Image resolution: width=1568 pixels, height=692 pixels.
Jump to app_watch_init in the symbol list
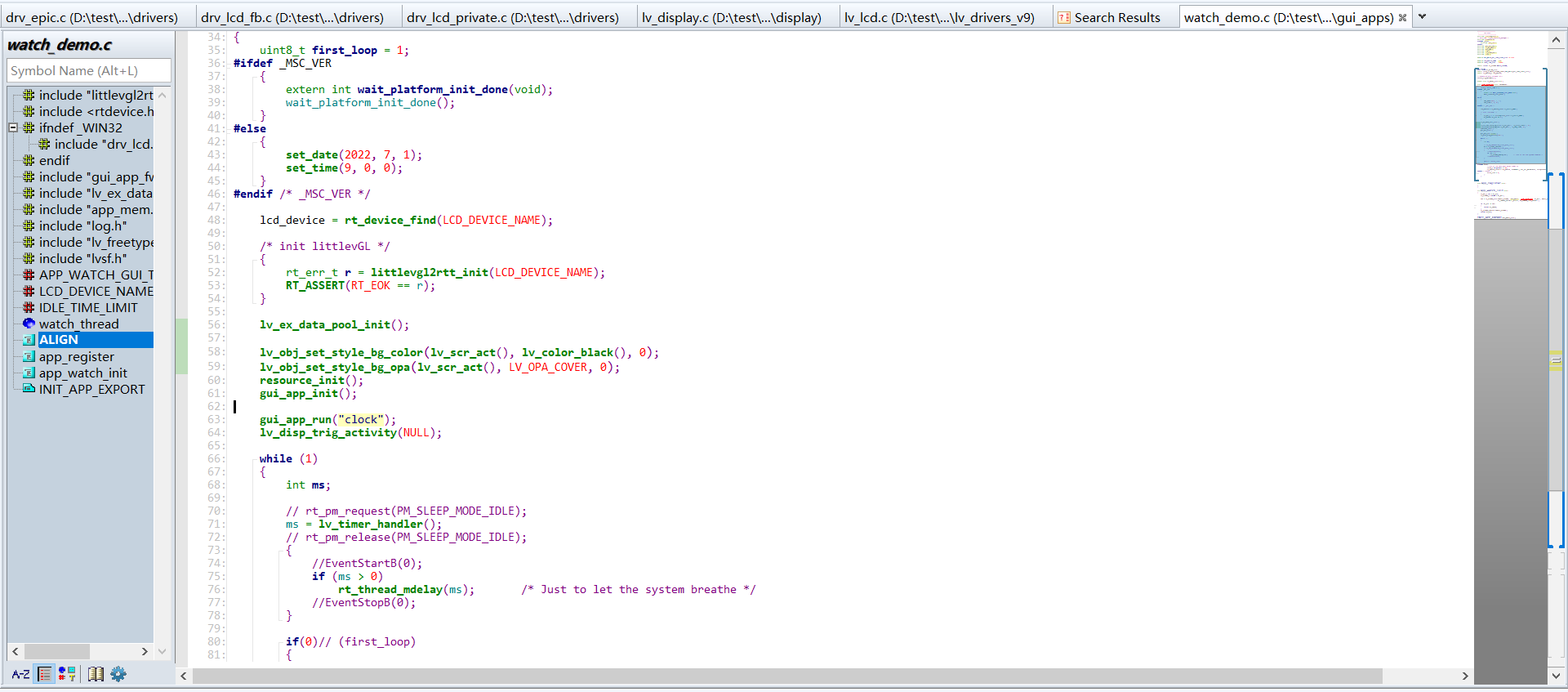(x=82, y=373)
